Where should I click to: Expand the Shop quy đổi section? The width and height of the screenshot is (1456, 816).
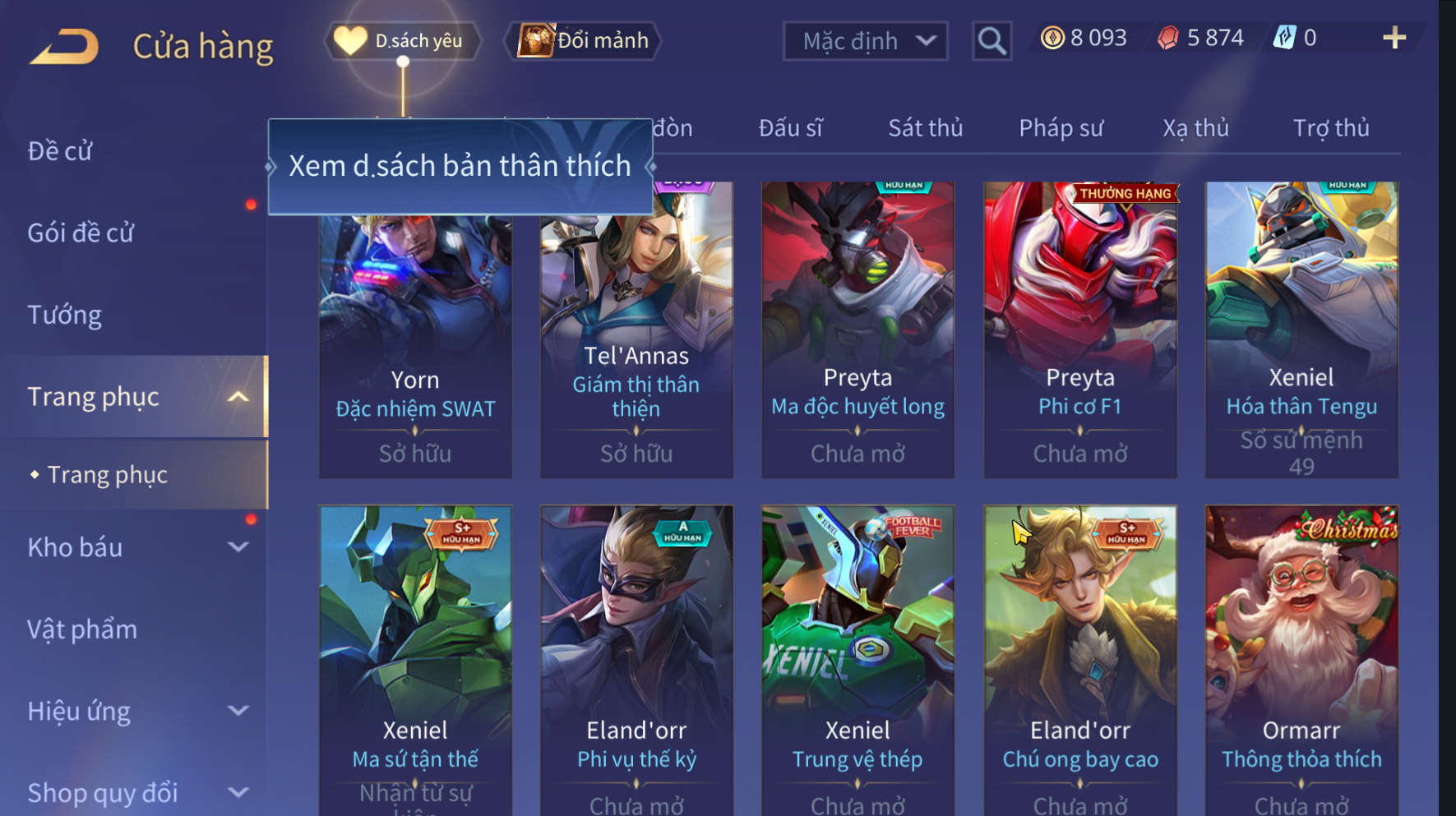tap(238, 793)
